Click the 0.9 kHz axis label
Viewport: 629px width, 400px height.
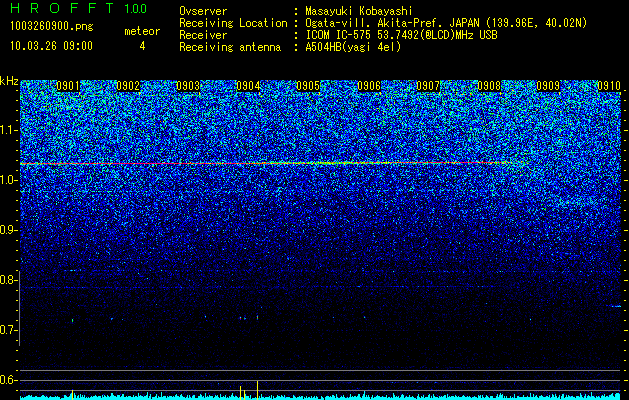[x=8, y=230]
